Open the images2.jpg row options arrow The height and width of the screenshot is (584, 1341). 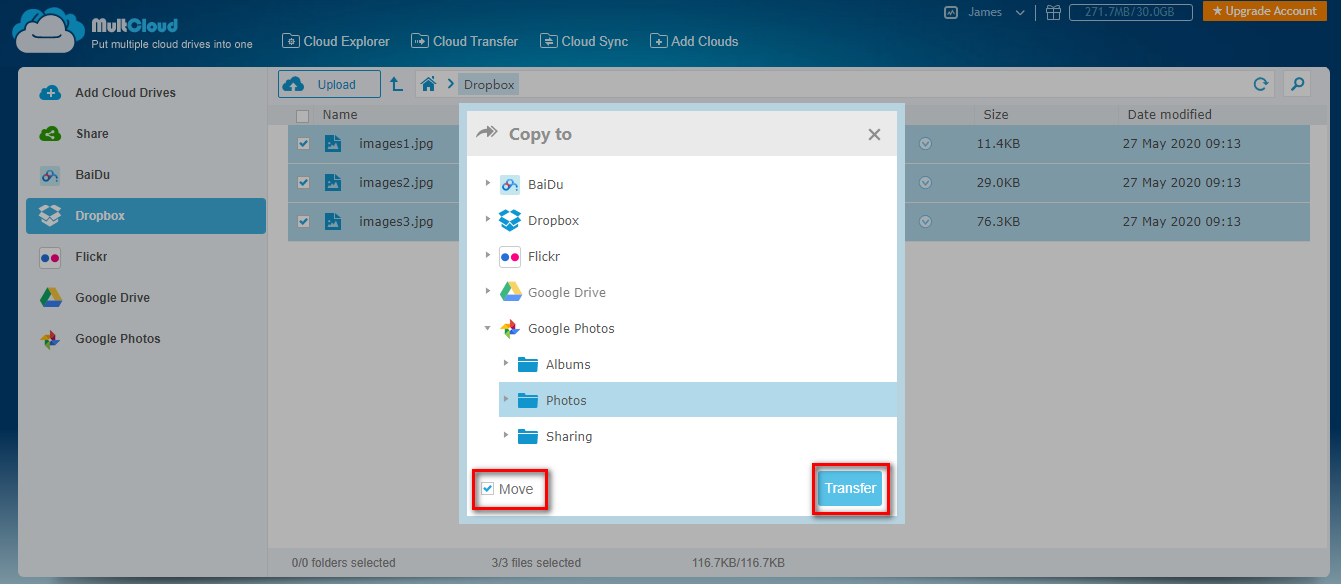pos(925,183)
